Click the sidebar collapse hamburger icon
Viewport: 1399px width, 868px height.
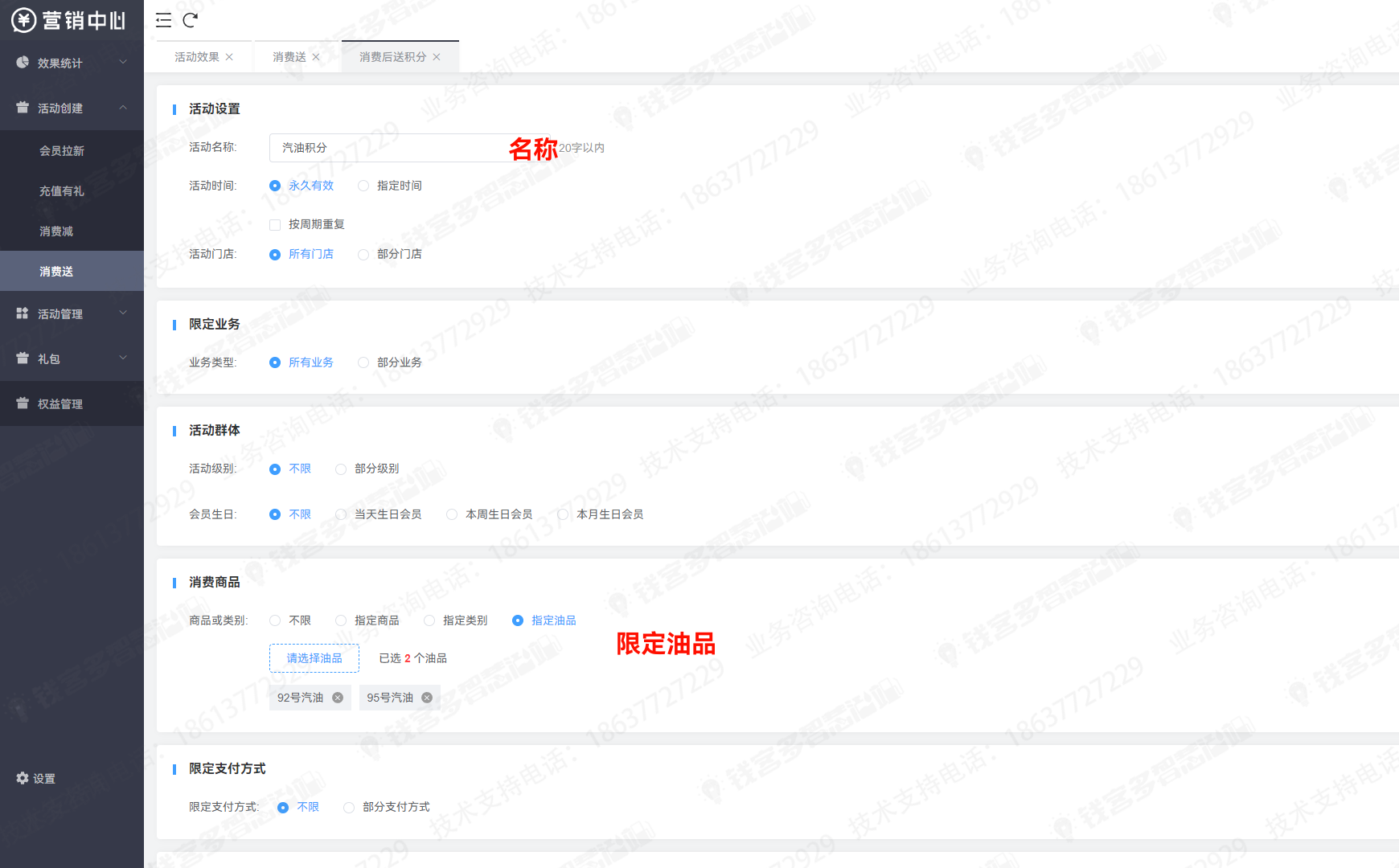tap(163, 20)
